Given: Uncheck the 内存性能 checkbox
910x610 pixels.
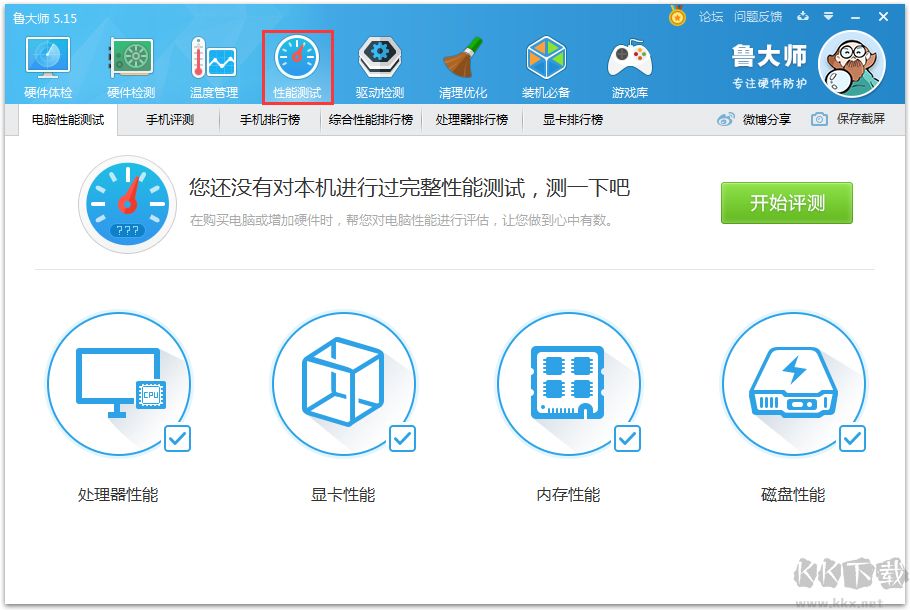Looking at the screenshot, I should point(627,438).
